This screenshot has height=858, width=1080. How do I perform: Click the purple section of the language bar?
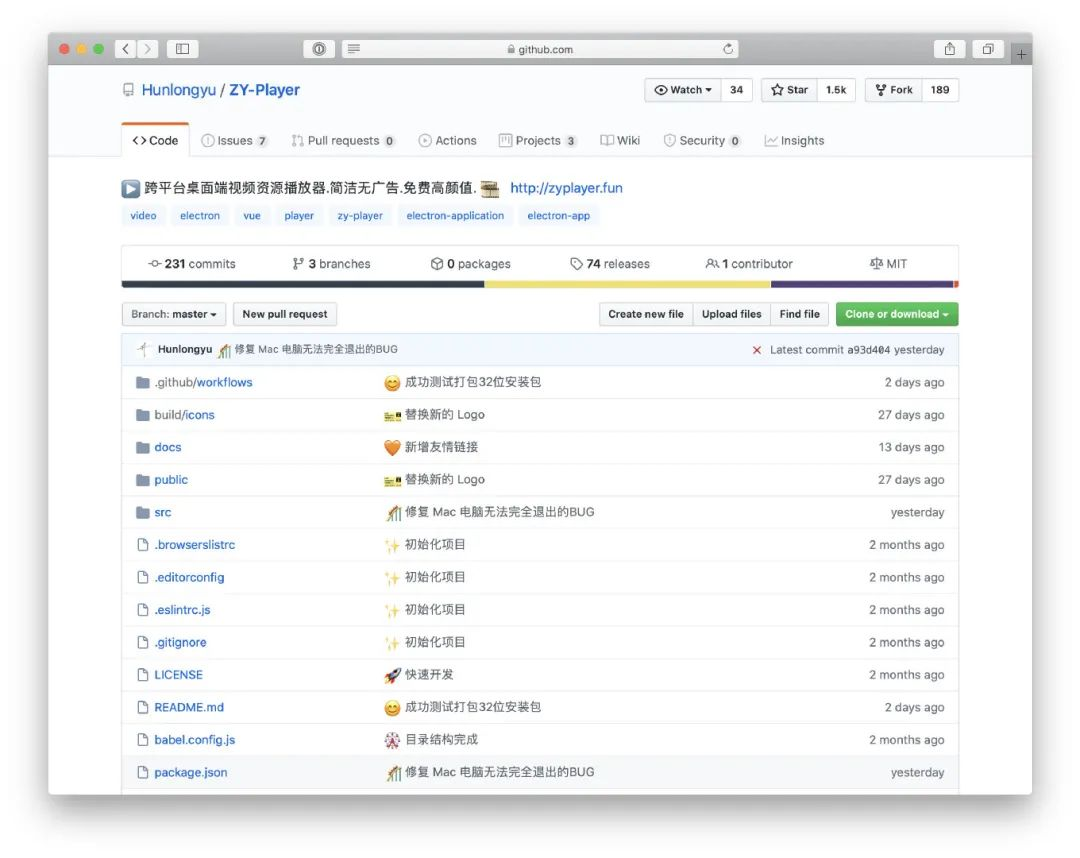pyautogui.click(x=862, y=284)
